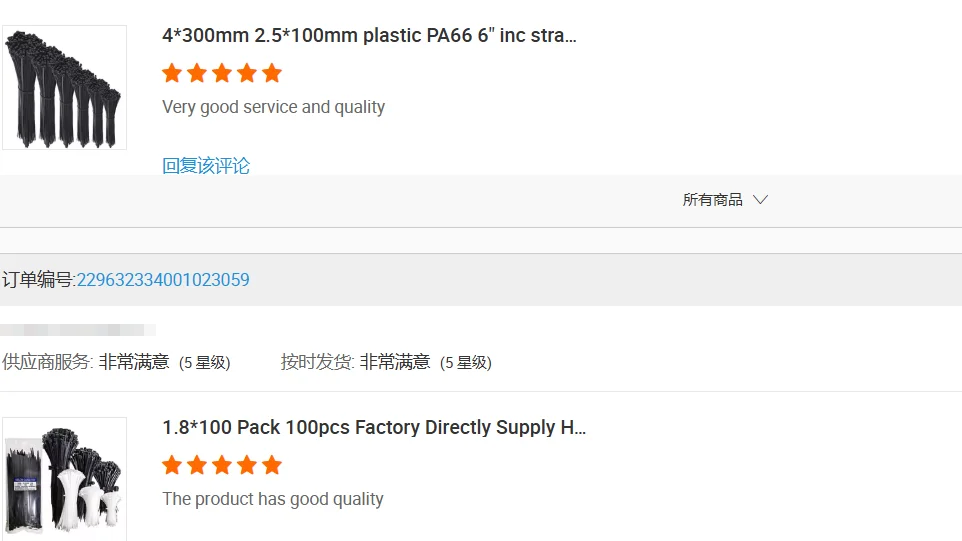Click the second star of the 1.8*100 Pack review
This screenshot has width=962, height=541.
[x=197, y=465]
